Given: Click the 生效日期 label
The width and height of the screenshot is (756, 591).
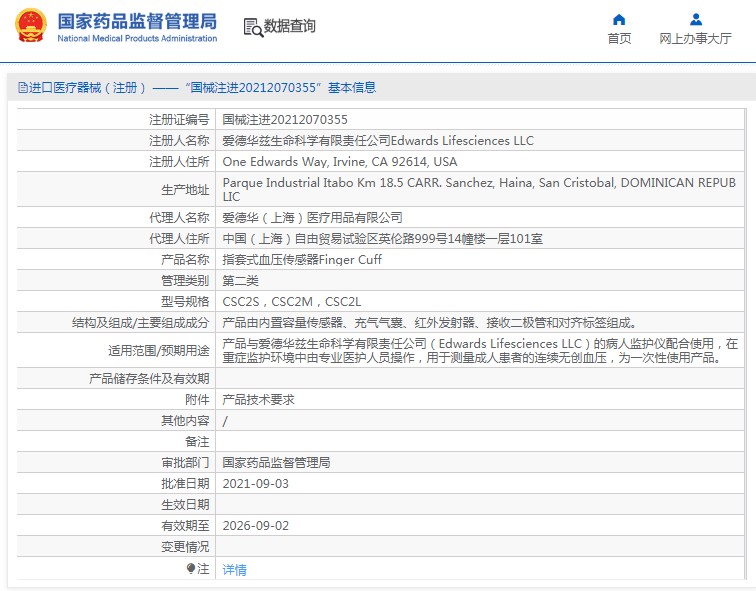Looking at the screenshot, I should pyautogui.click(x=185, y=505).
